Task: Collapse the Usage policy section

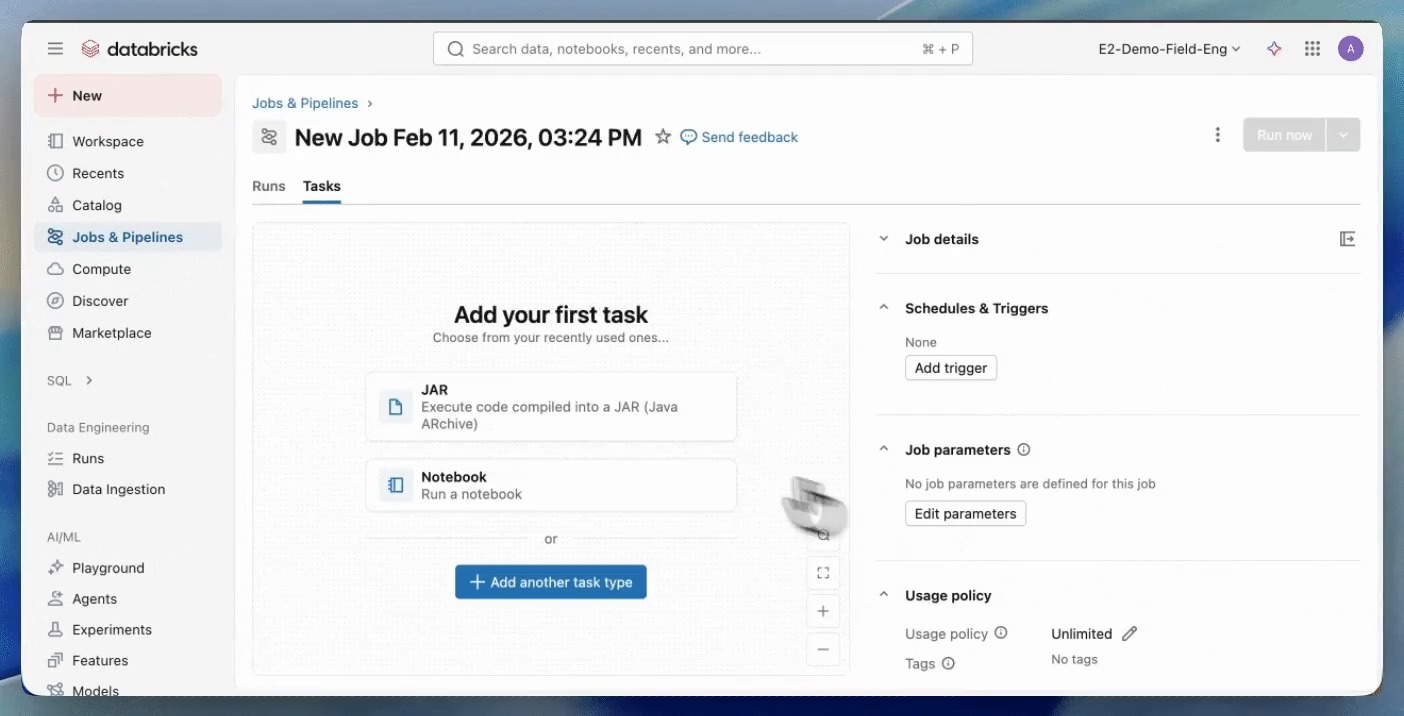Action: (883, 595)
